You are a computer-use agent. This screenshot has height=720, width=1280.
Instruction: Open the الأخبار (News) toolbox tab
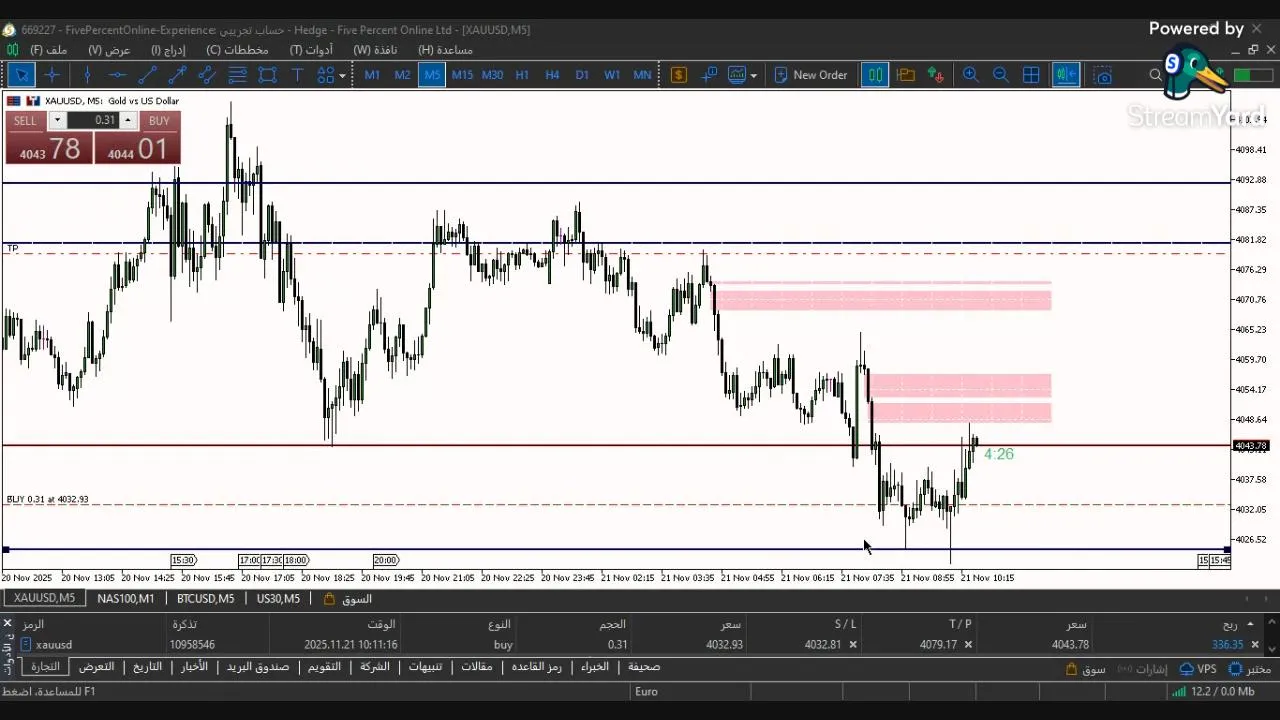coord(194,667)
